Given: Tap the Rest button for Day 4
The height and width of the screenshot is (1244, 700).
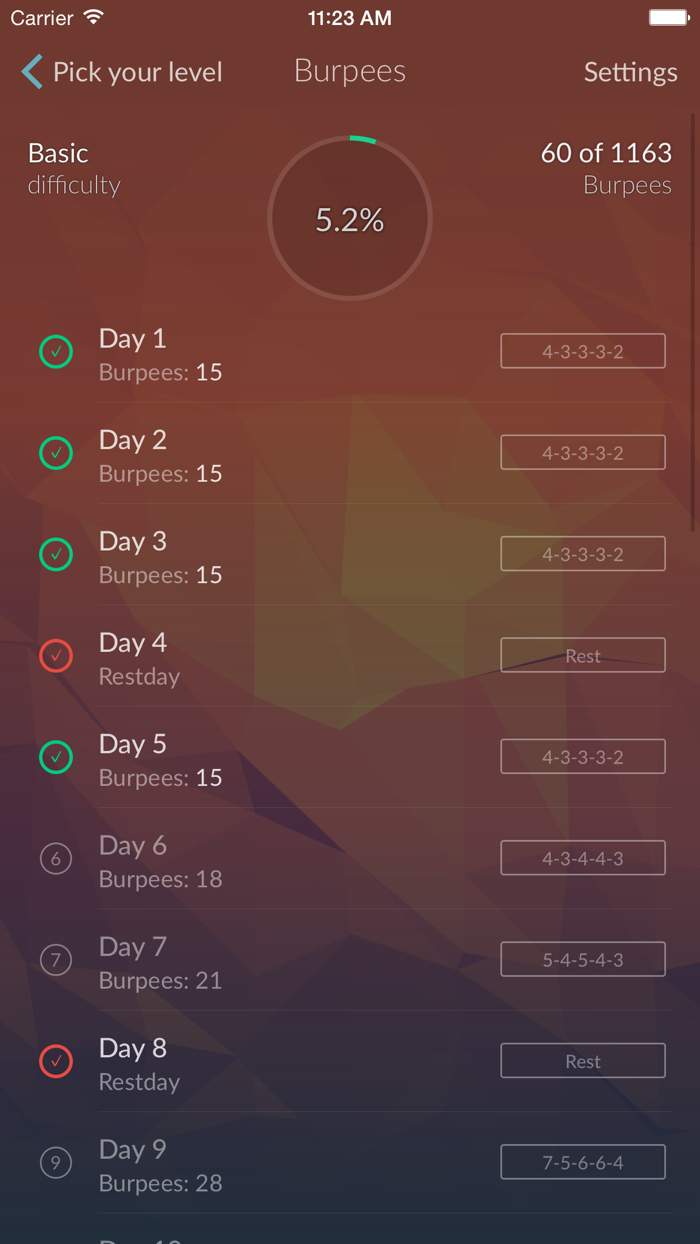Looking at the screenshot, I should (583, 655).
